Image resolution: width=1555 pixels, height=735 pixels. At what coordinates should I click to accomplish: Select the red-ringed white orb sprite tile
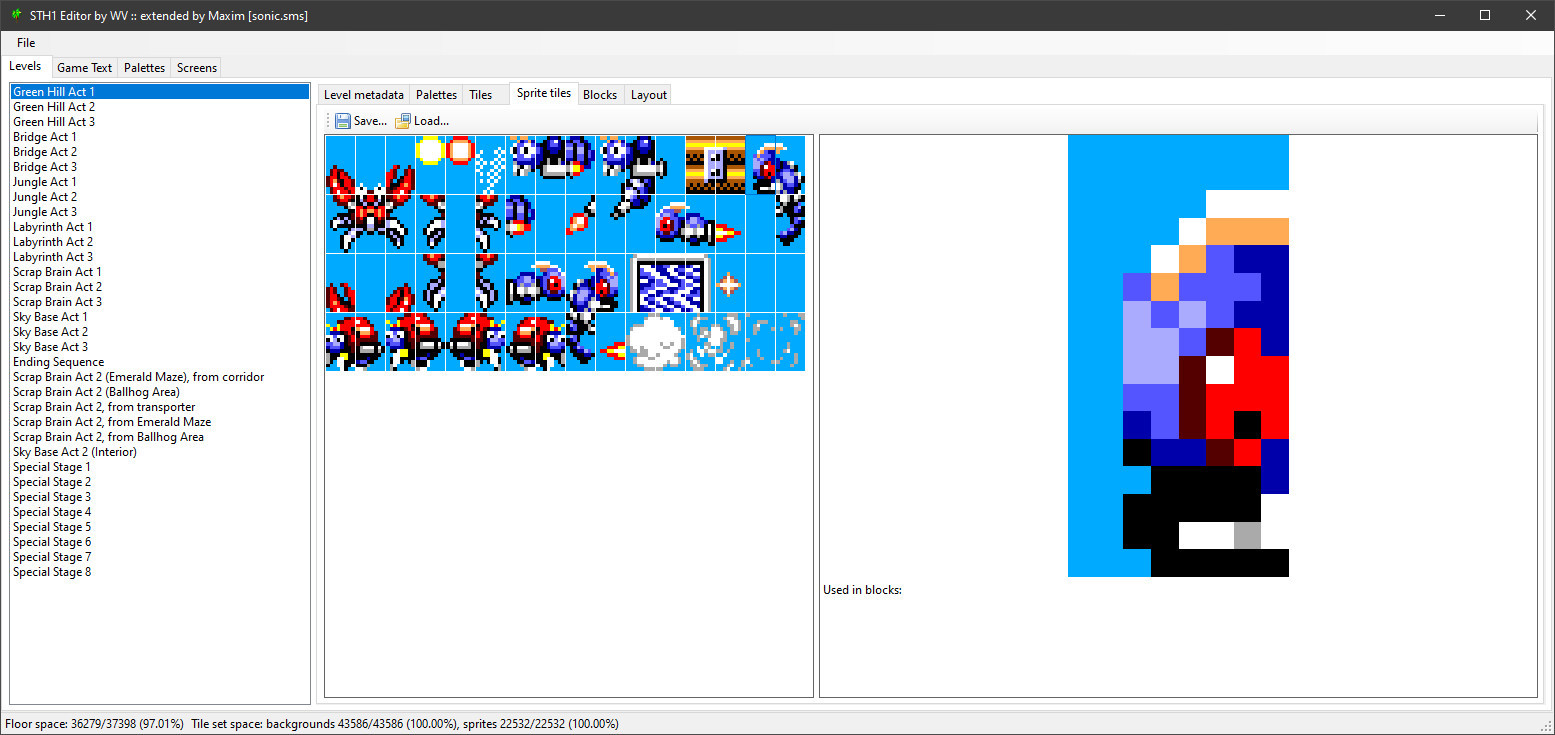click(460, 150)
